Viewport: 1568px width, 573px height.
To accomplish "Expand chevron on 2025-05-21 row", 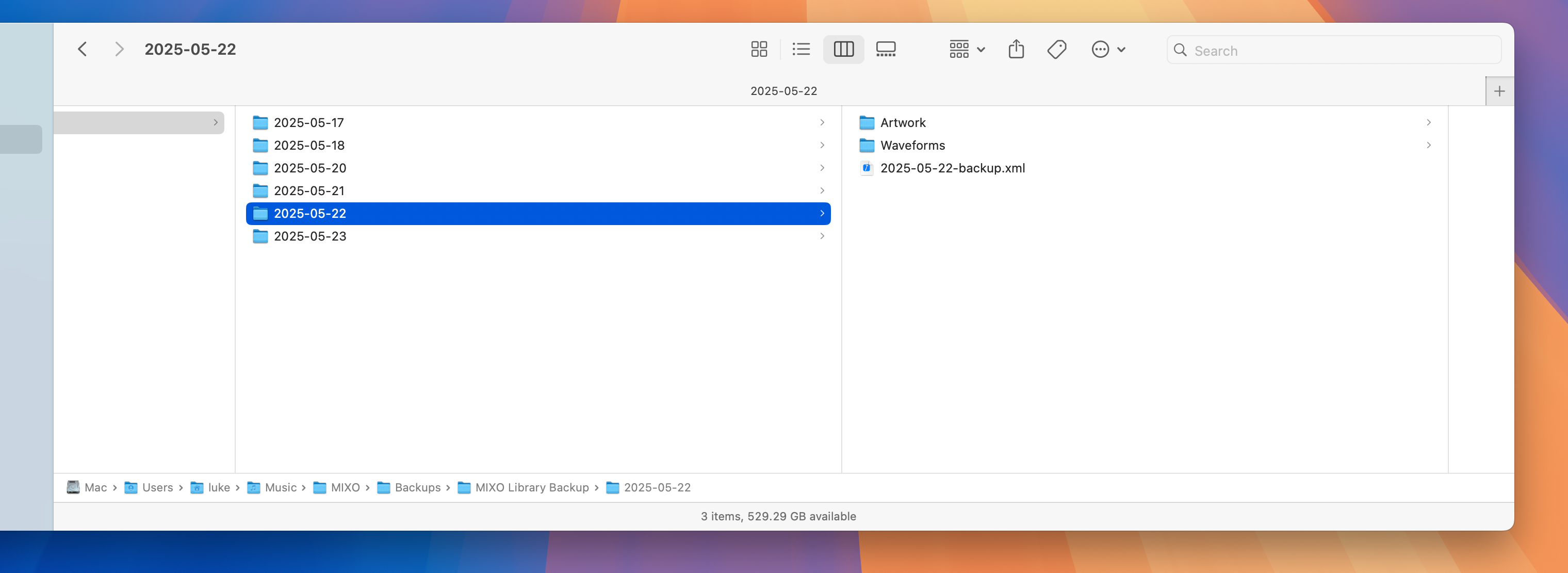I will tap(822, 190).
